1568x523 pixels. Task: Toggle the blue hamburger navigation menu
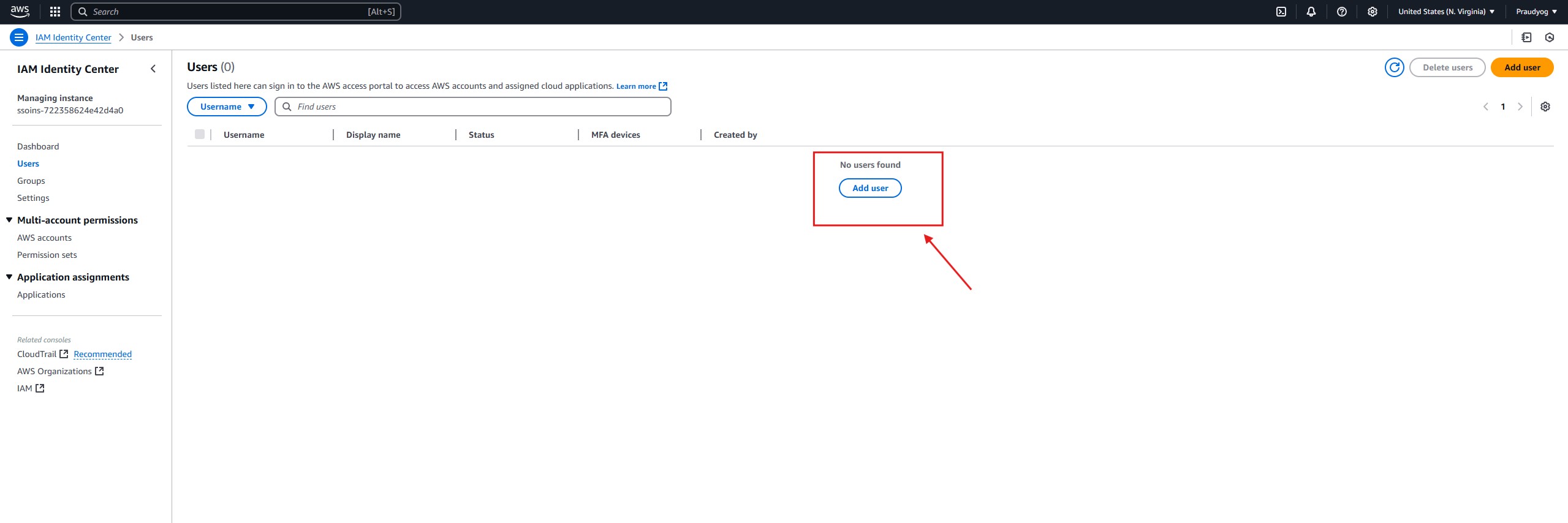(x=19, y=37)
